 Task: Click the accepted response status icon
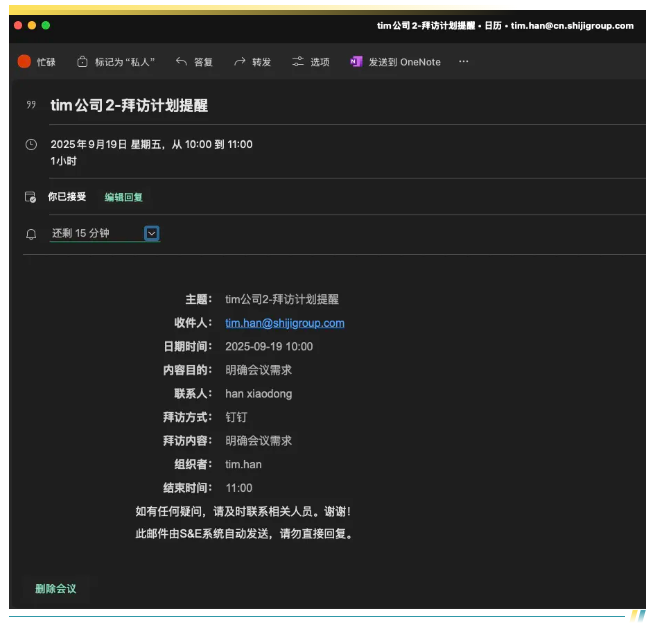[x=30, y=197]
